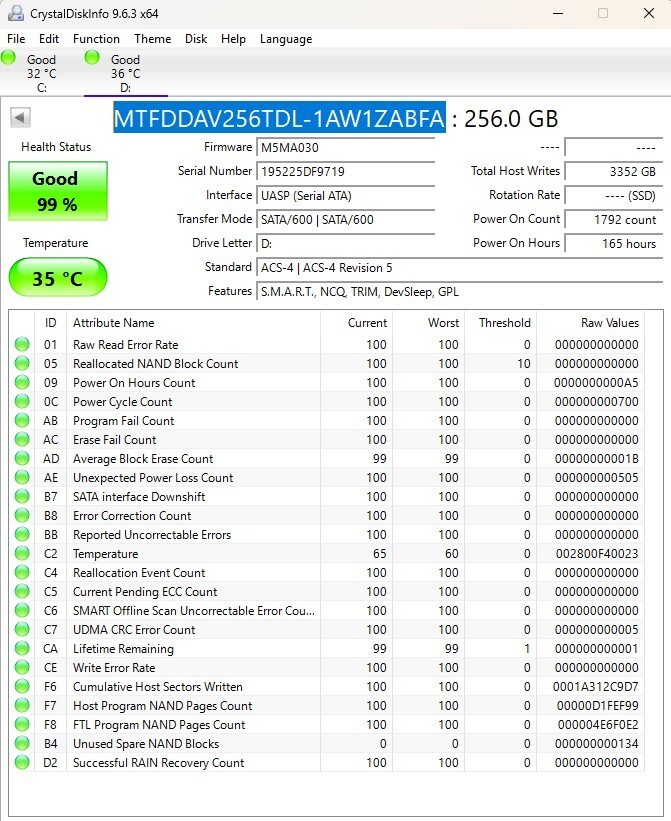Open the Disk menu
Viewport: 671px width, 821px height.
(196, 39)
